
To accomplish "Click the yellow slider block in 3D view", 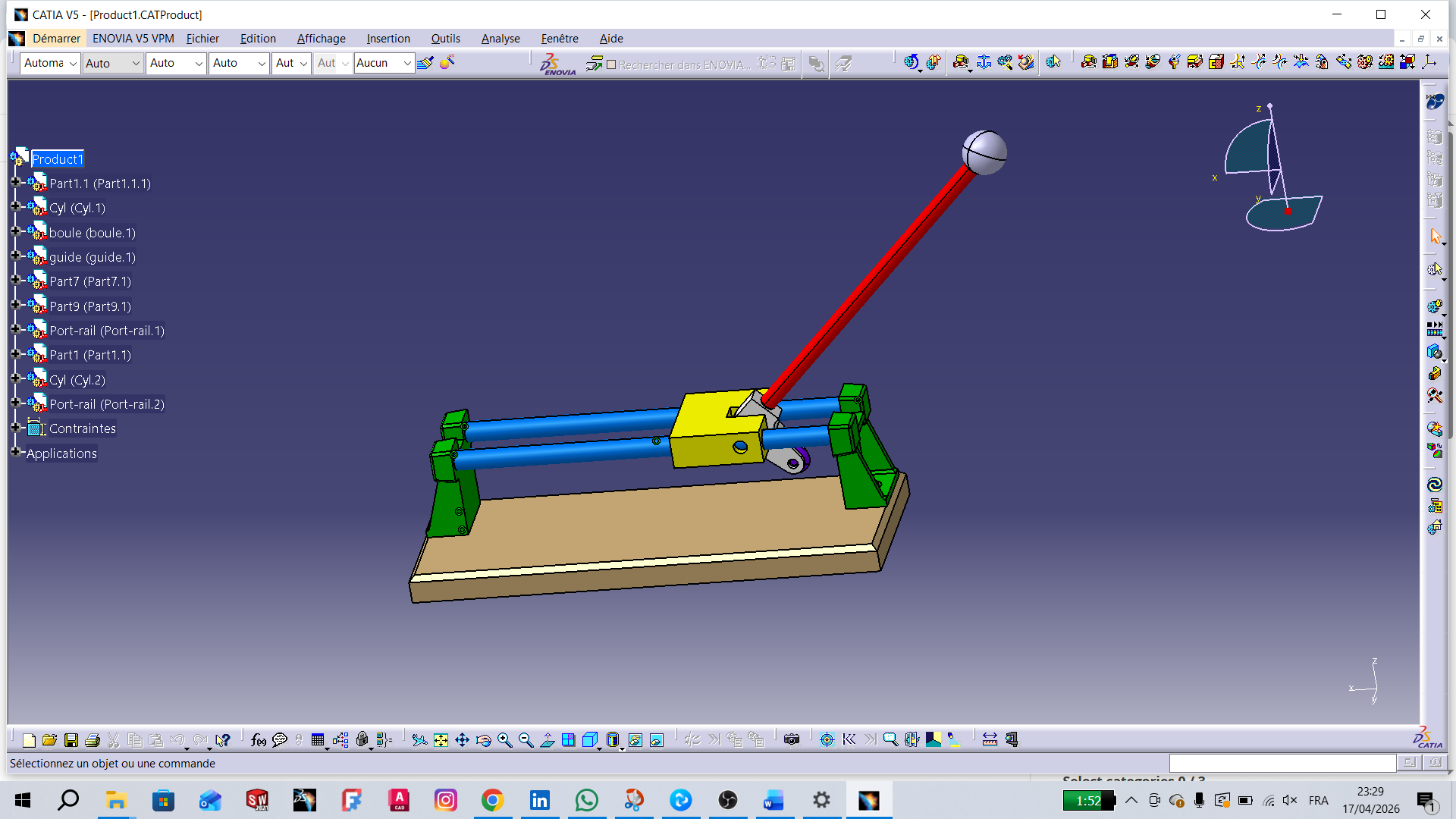I will (x=713, y=428).
